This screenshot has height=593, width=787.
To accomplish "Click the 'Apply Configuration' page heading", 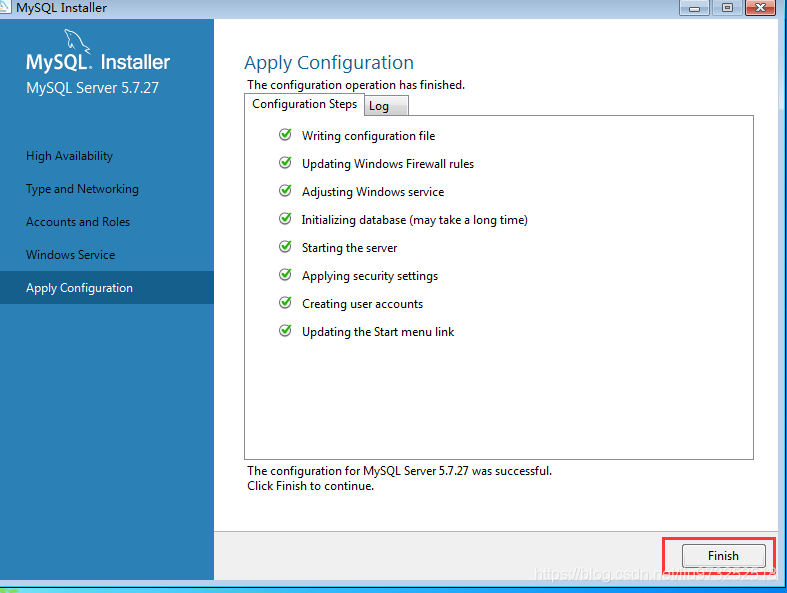I will [329, 63].
